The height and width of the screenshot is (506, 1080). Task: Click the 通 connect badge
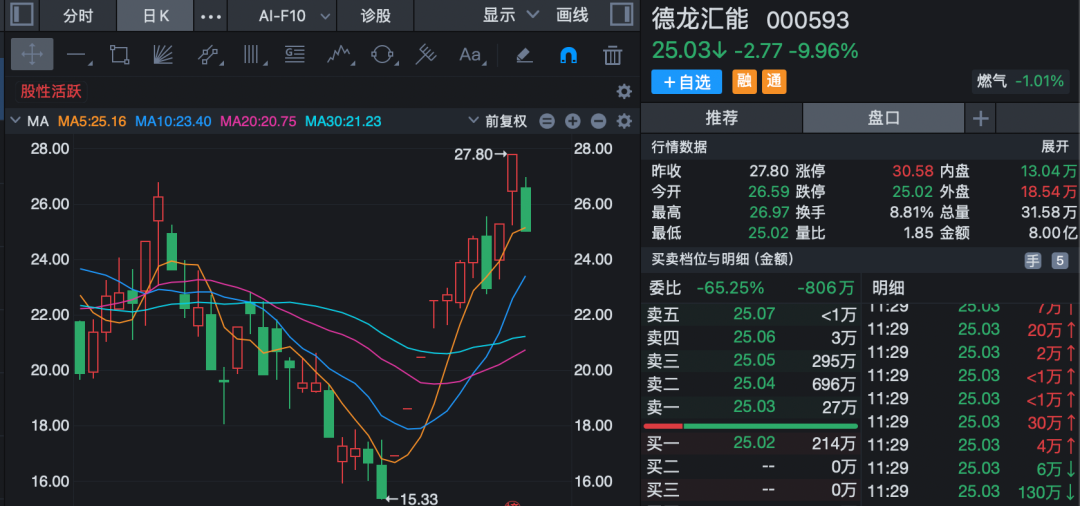[774, 82]
